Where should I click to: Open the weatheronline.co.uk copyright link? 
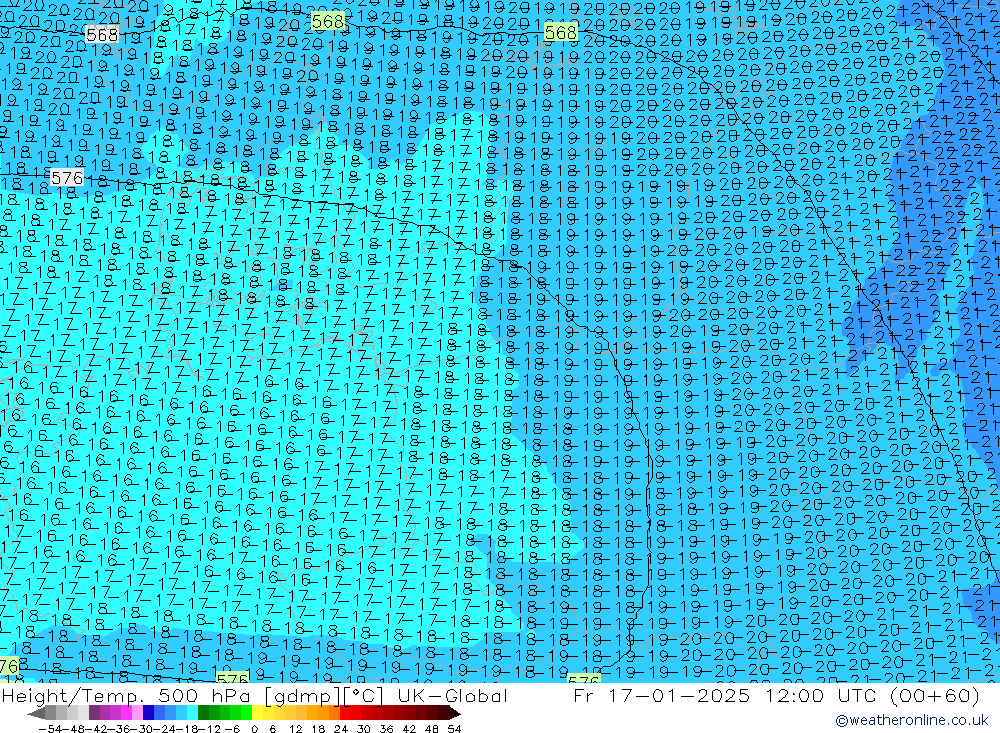pos(912,720)
